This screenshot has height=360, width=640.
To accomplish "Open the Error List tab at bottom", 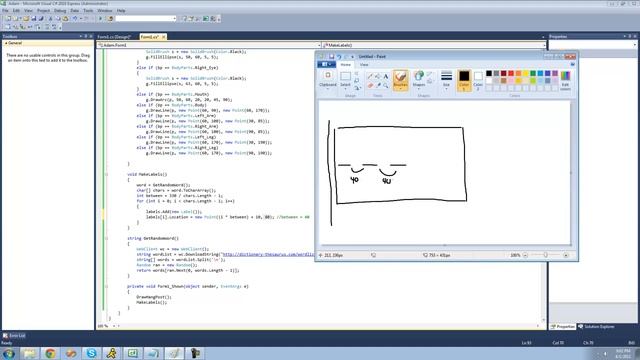I will (14, 336).
